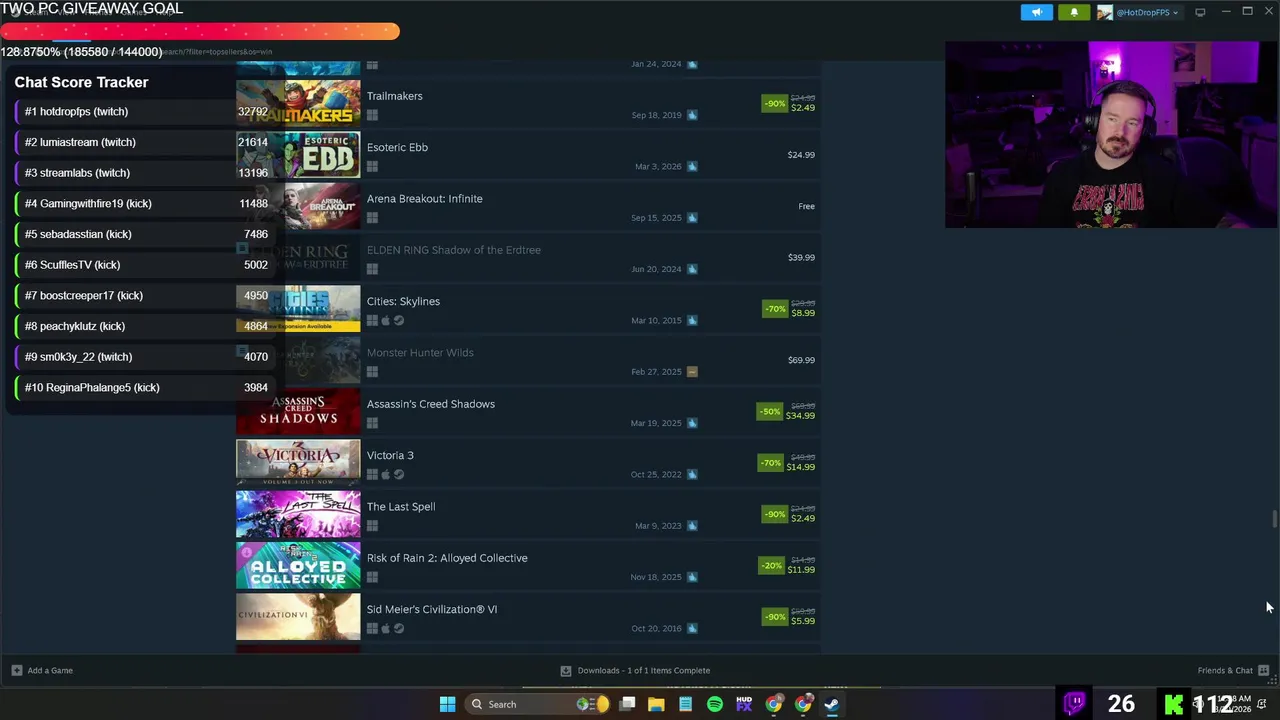Click Assassin's Creed Shadows -50% badge
The width and height of the screenshot is (1280, 720).
[770, 411]
